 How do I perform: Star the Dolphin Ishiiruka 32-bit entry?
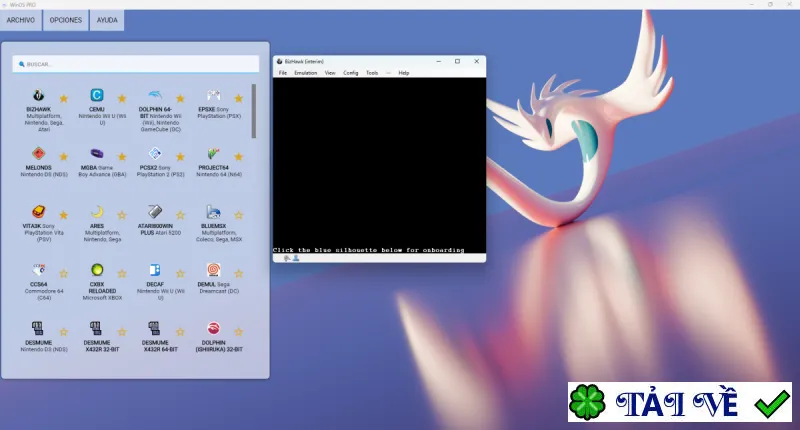click(x=239, y=332)
